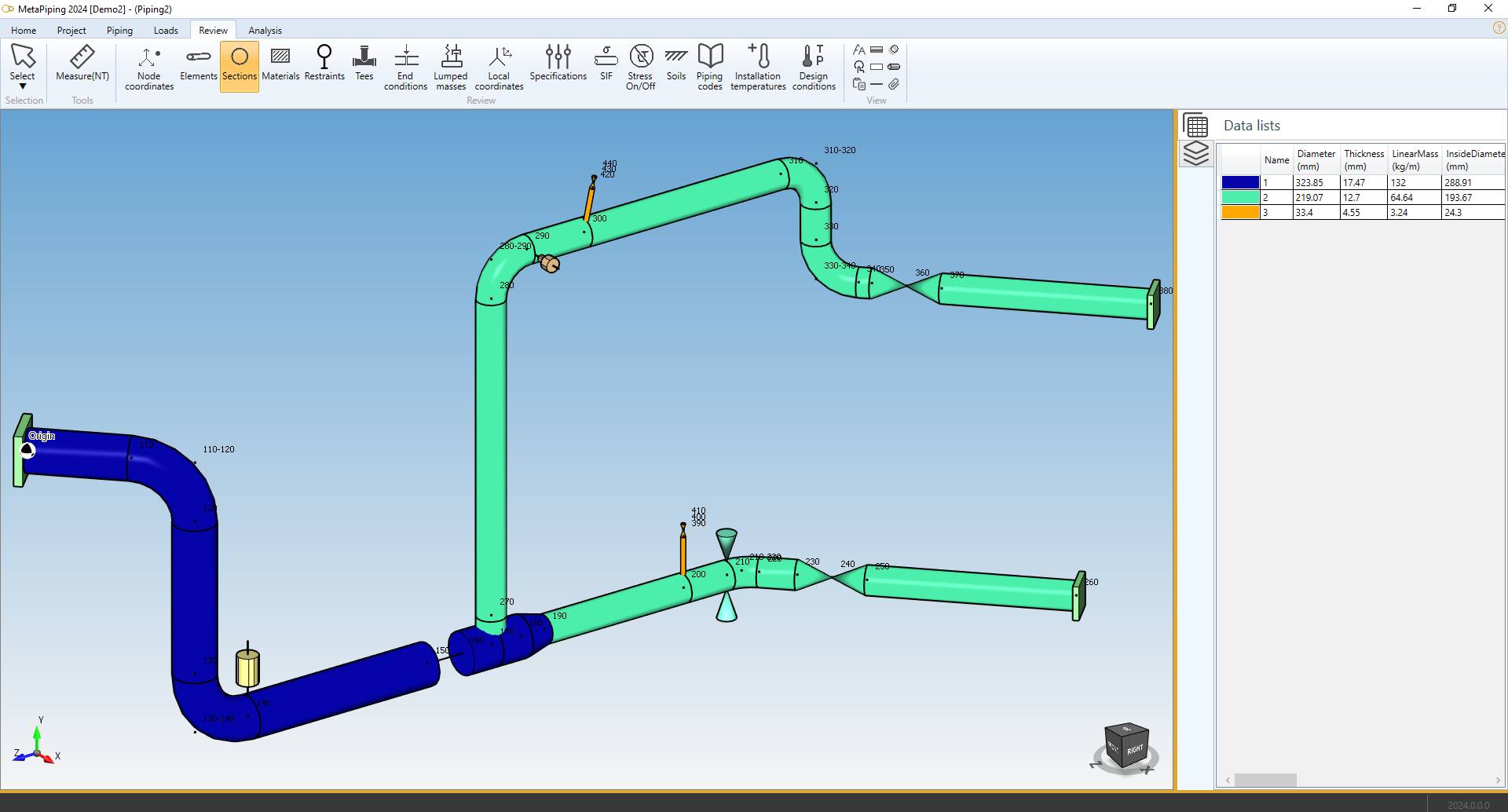Toggle Stress On/Off
Image resolution: width=1508 pixels, height=812 pixels.
pos(641,68)
